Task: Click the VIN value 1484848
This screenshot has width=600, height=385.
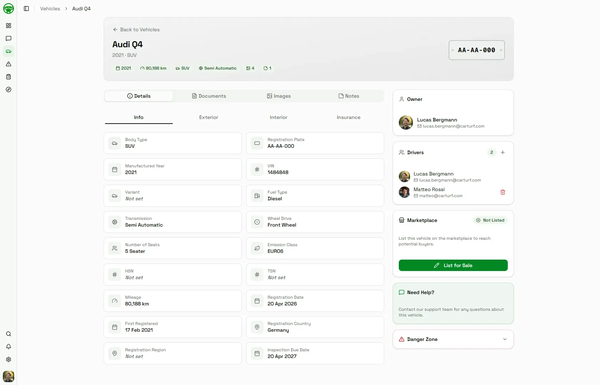Action: [278, 173]
